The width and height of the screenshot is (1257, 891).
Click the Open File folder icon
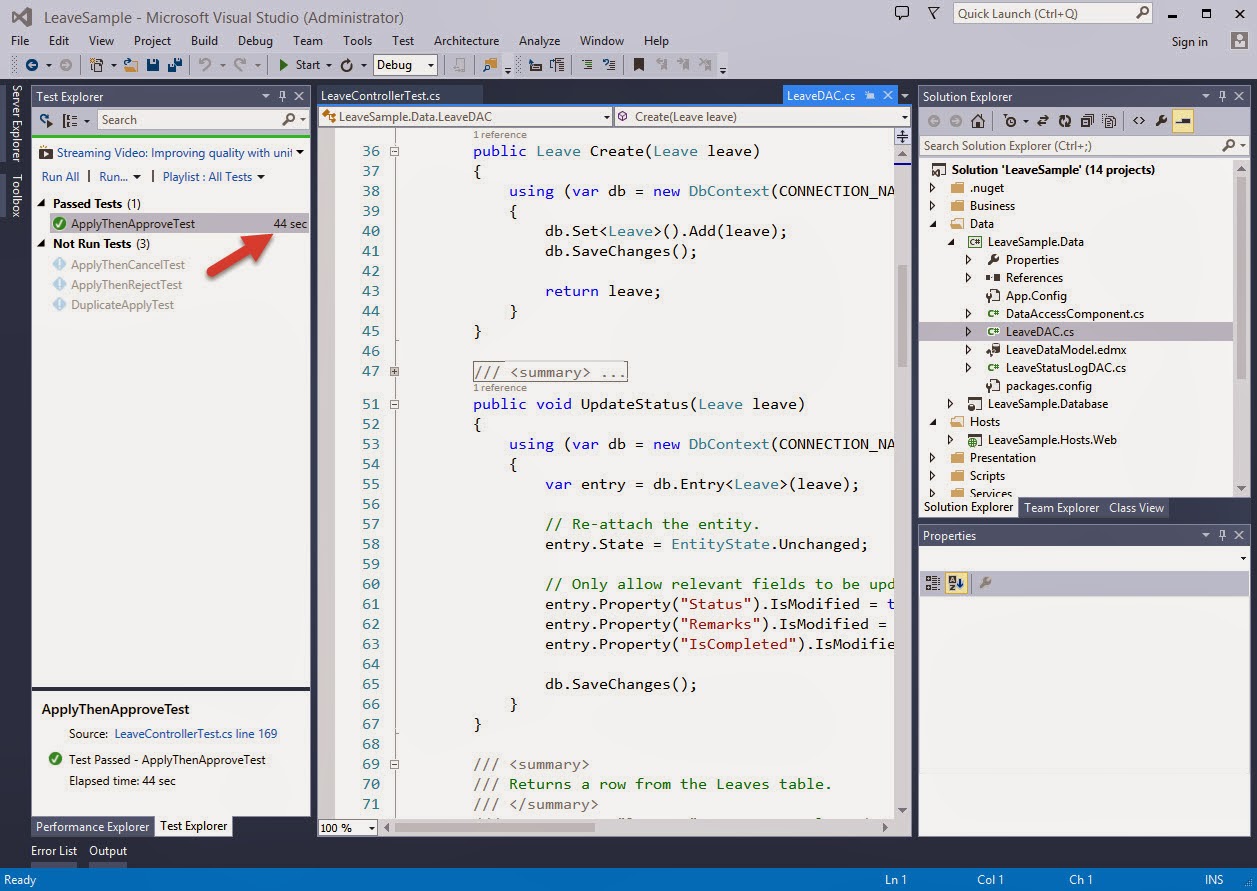coord(131,65)
